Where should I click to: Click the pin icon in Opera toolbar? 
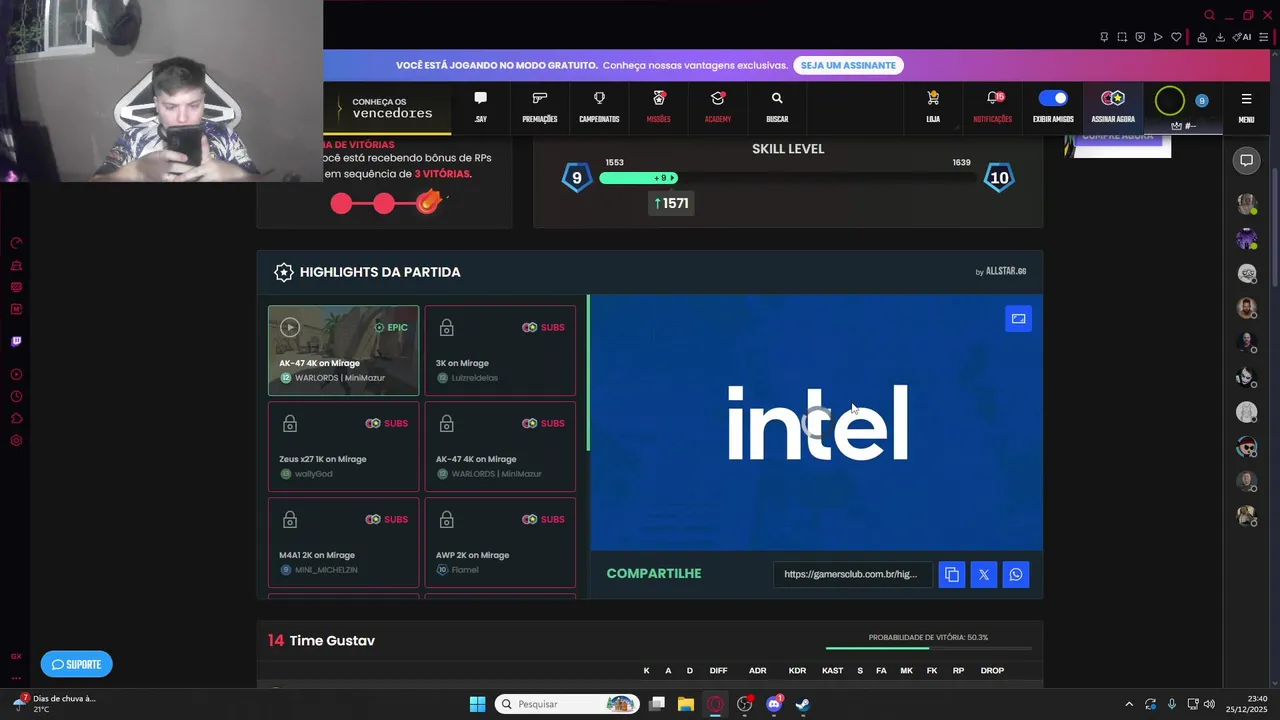pyautogui.click(x=1104, y=37)
